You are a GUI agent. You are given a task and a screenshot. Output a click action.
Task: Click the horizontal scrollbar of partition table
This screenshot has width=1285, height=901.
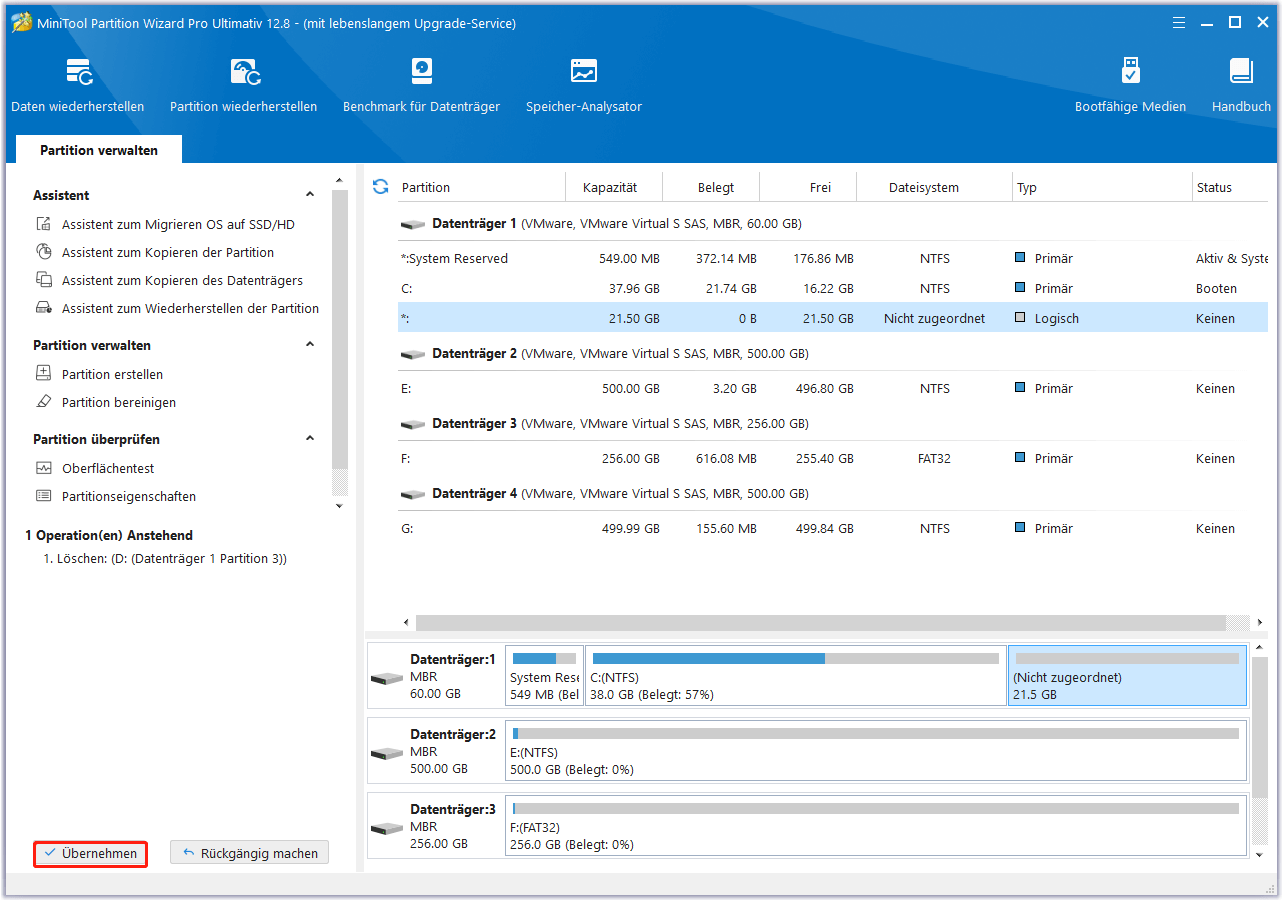(x=820, y=622)
